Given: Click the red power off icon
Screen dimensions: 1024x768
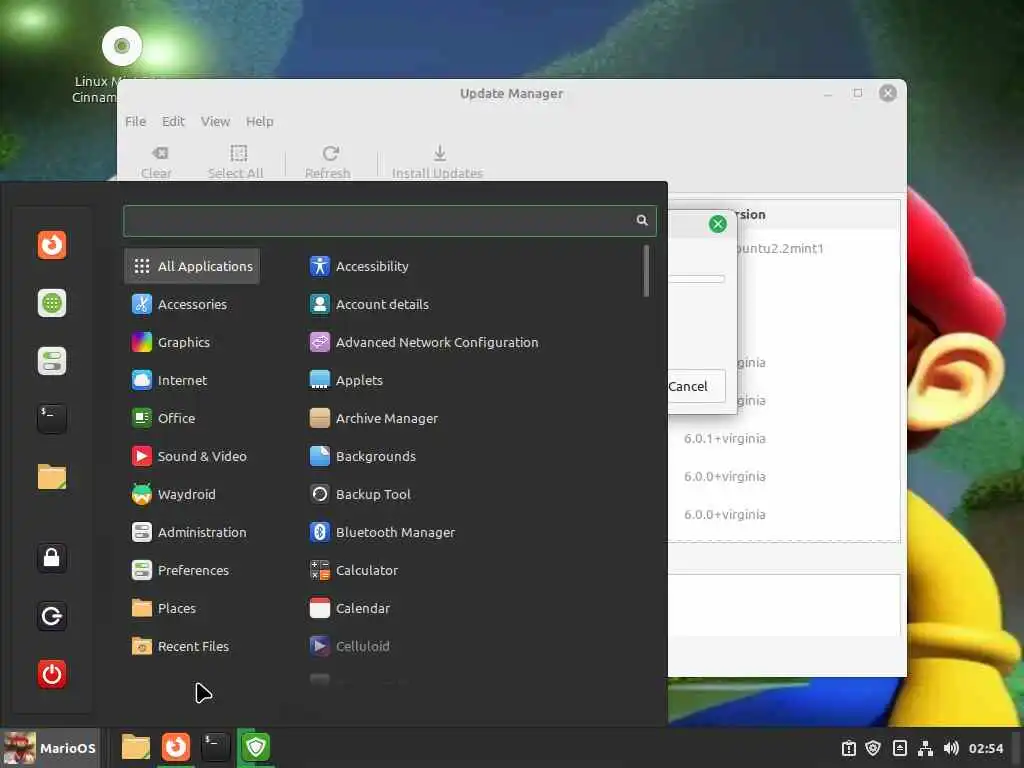Looking at the screenshot, I should tap(52, 674).
